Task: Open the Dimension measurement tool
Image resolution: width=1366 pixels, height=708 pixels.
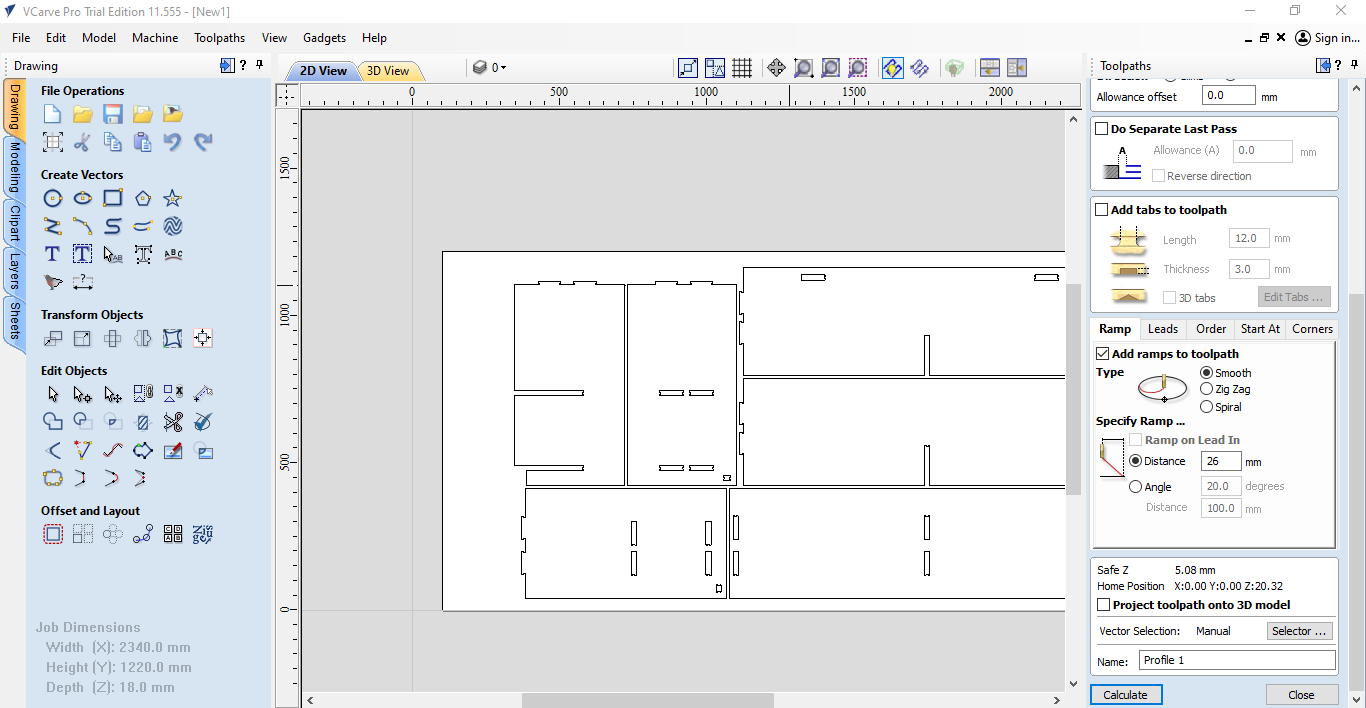Action: point(83,282)
